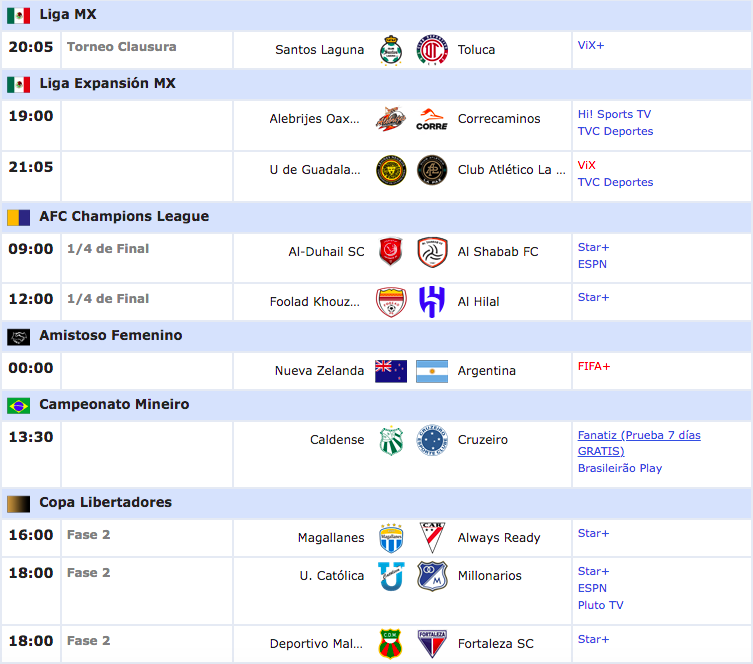The width and height of the screenshot is (753, 664).
Task: Click the Cruzeiro round blue badge
Action: (432, 440)
